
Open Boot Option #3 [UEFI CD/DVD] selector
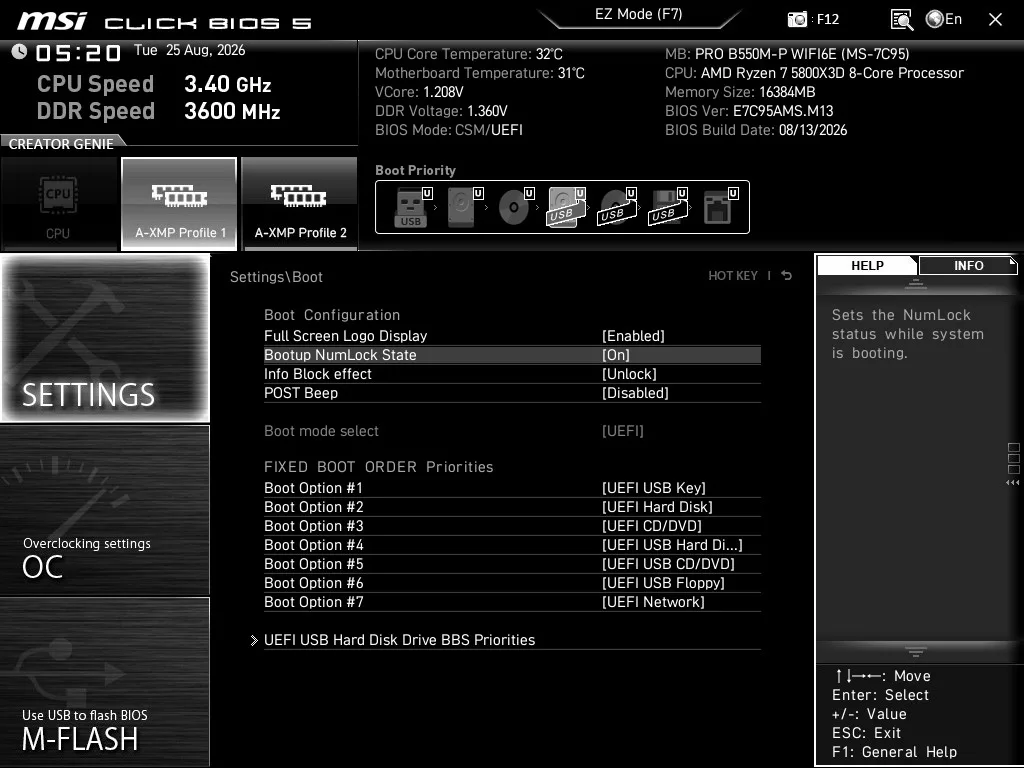click(652, 526)
